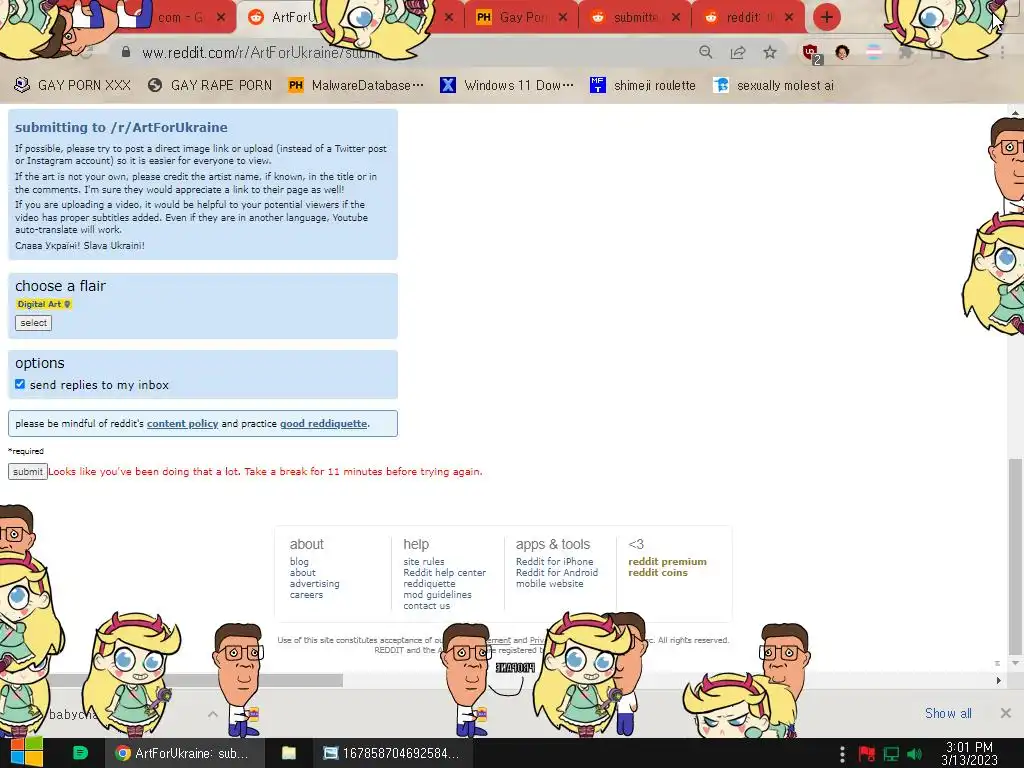Click 'Show all' downloads link

point(948,713)
